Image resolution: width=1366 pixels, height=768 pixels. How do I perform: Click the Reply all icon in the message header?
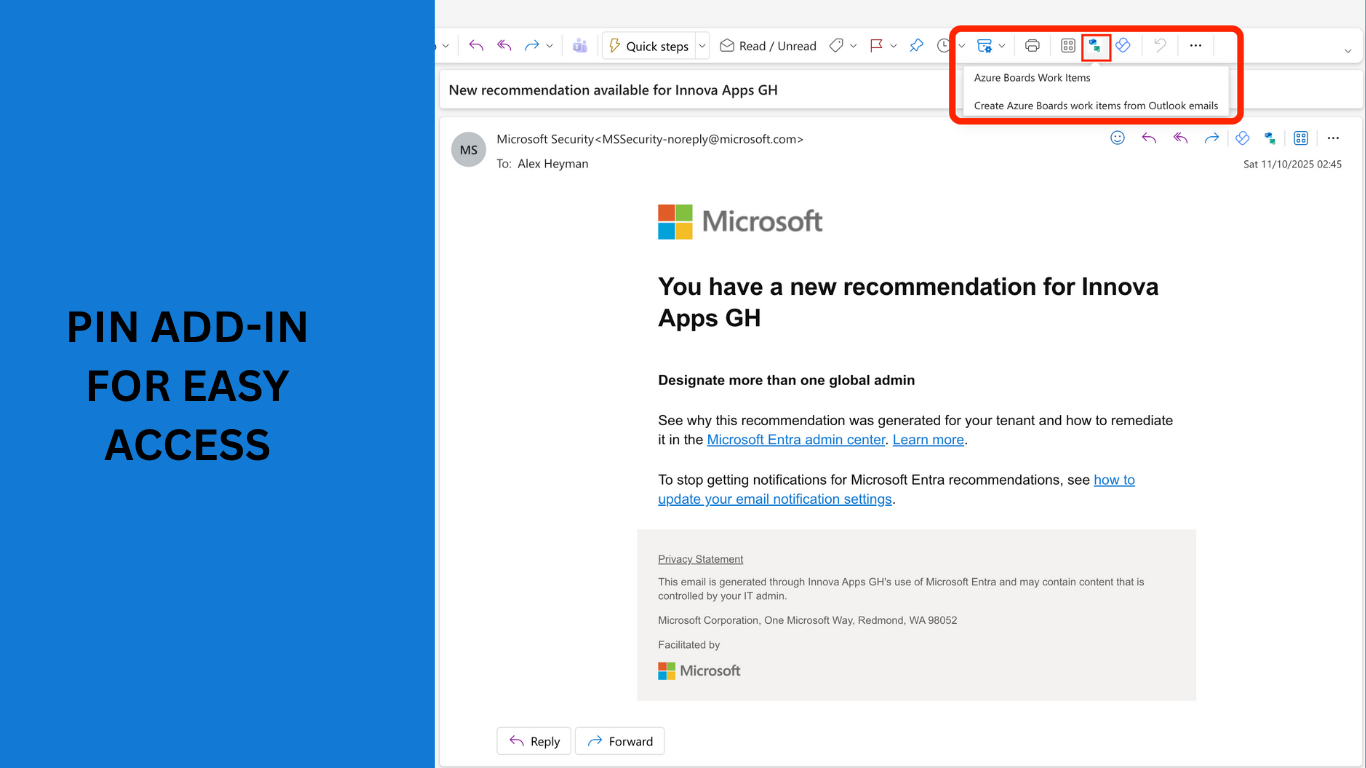tap(1180, 138)
